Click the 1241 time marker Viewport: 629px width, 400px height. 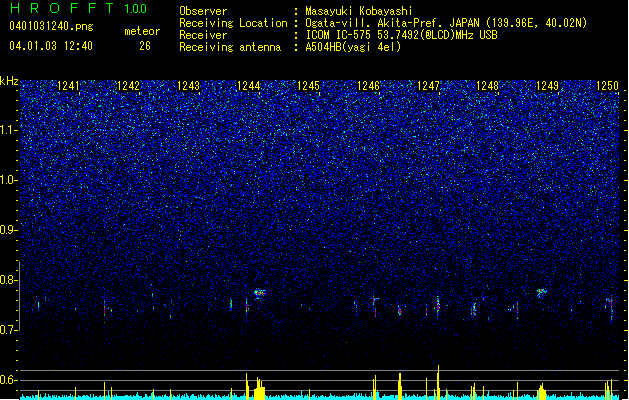(69, 86)
